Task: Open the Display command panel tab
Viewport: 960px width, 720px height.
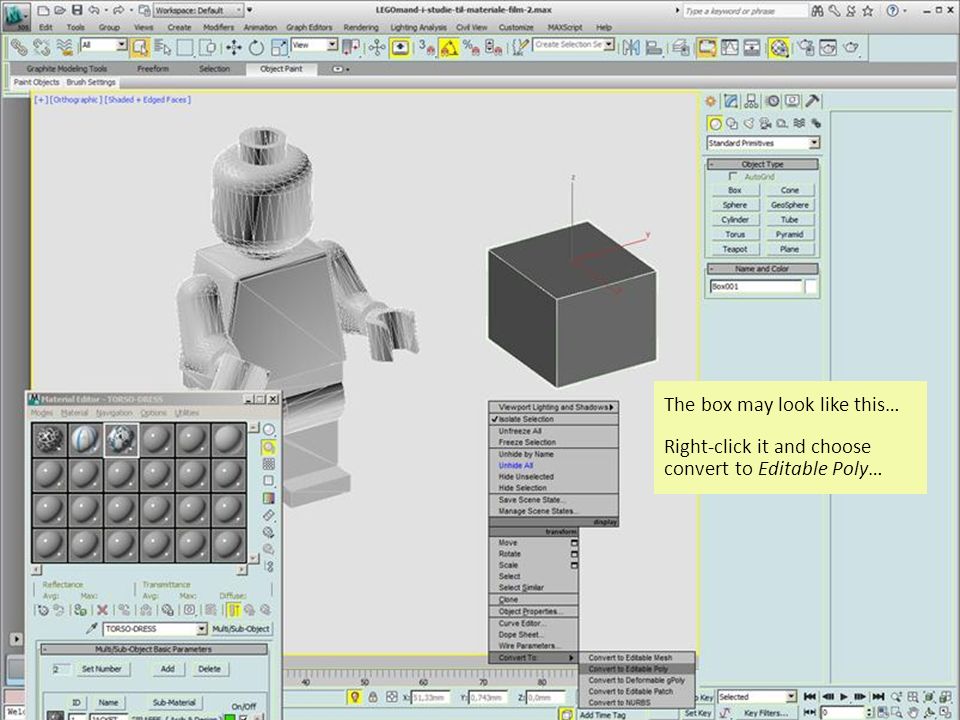Action: [792, 101]
